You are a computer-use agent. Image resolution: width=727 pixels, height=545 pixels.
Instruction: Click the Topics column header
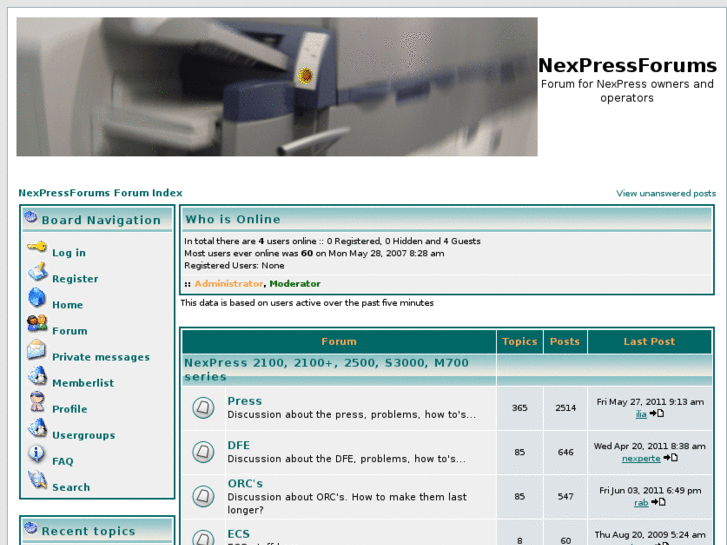(519, 341)
